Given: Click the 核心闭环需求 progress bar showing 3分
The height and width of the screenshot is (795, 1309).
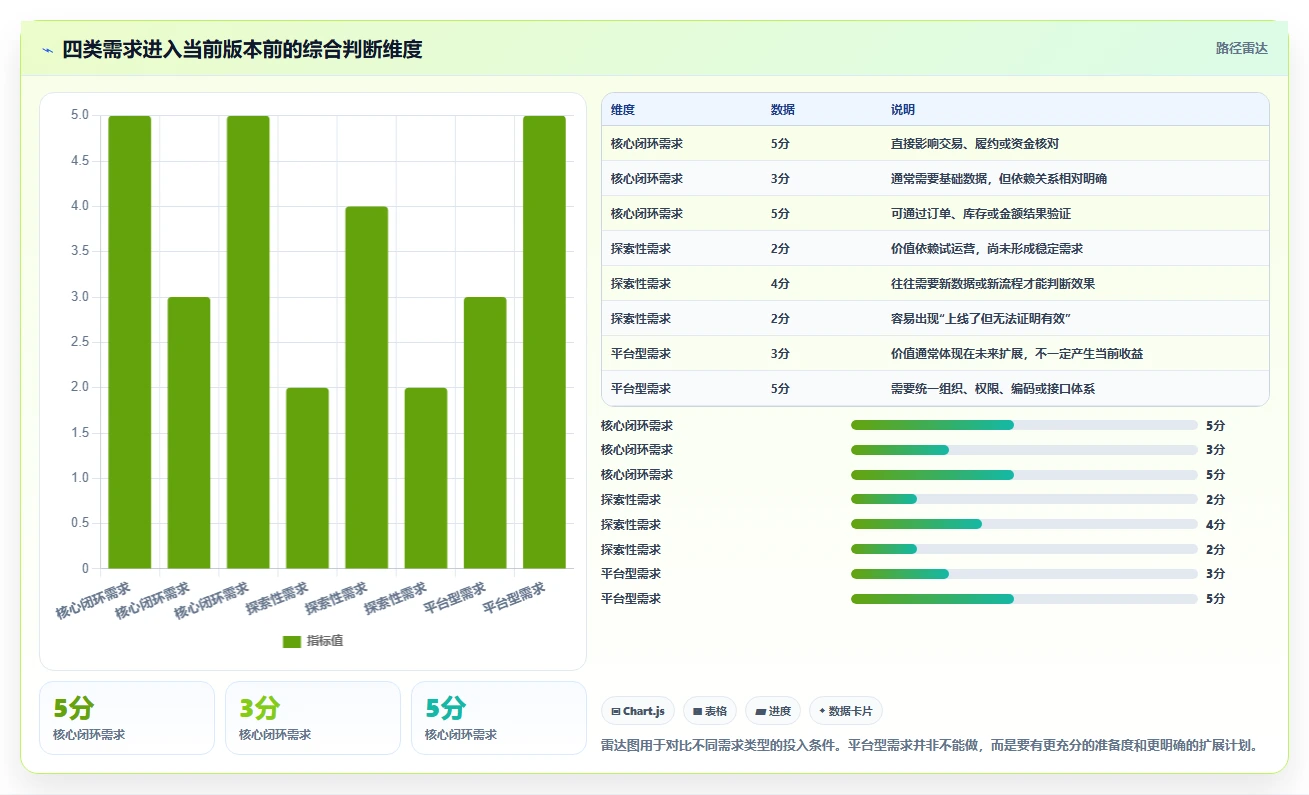Looking at the screenshot, I should 1024,450.
